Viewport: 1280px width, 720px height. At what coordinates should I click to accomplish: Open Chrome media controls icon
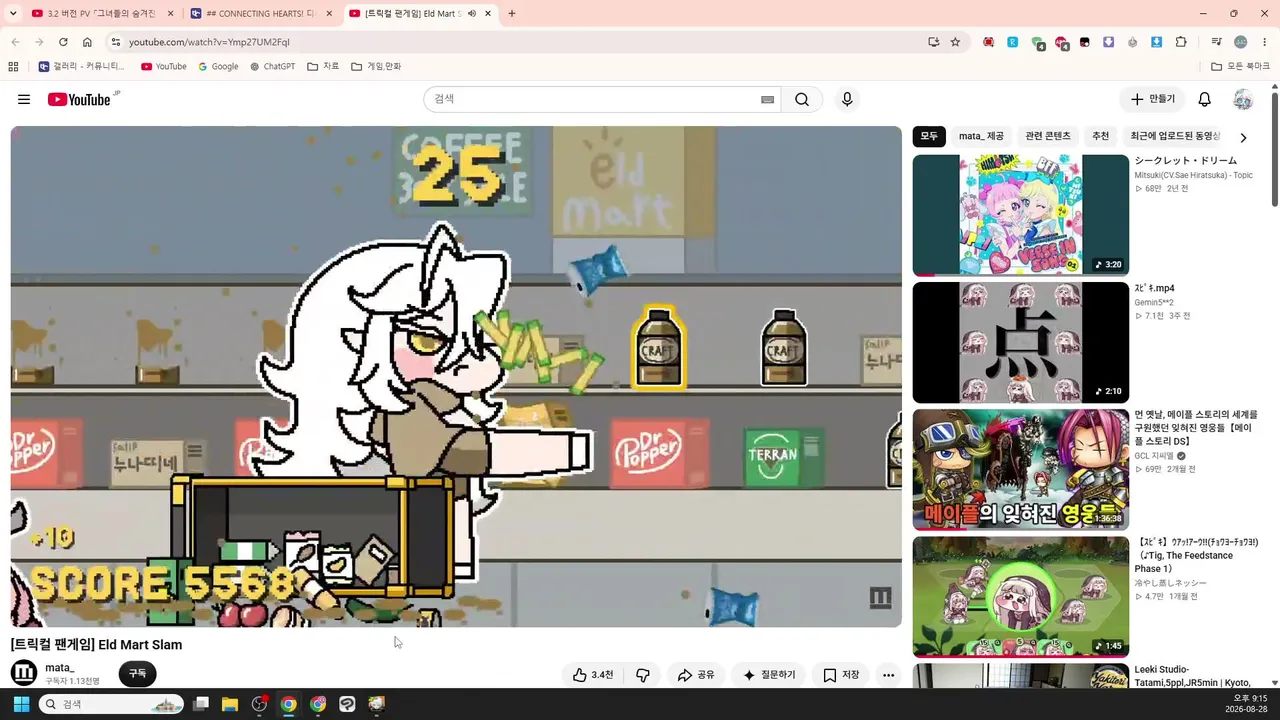[x=1217, y=42]
